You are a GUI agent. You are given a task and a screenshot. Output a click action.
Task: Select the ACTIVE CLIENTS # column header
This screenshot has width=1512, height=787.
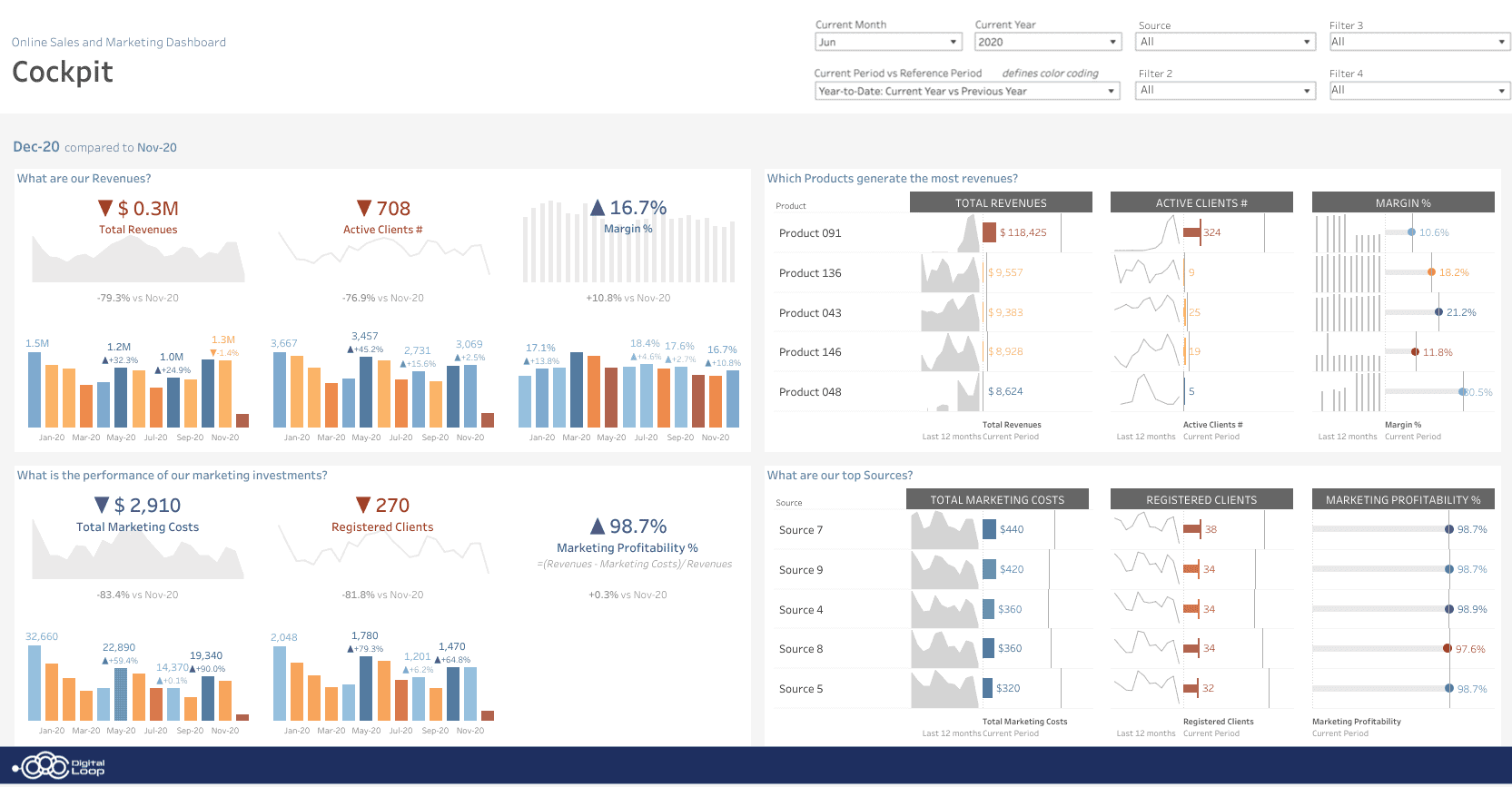click(x=1201, y=202)
